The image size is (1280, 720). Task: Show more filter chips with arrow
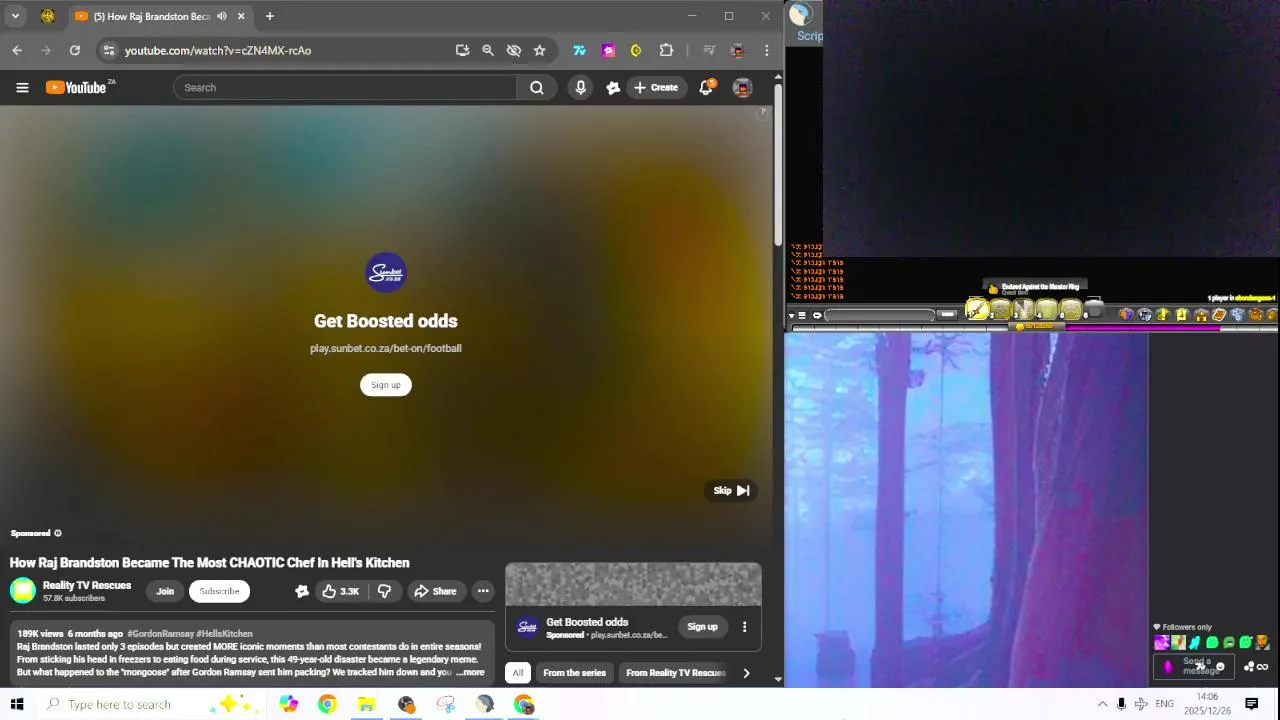[746, 673]
